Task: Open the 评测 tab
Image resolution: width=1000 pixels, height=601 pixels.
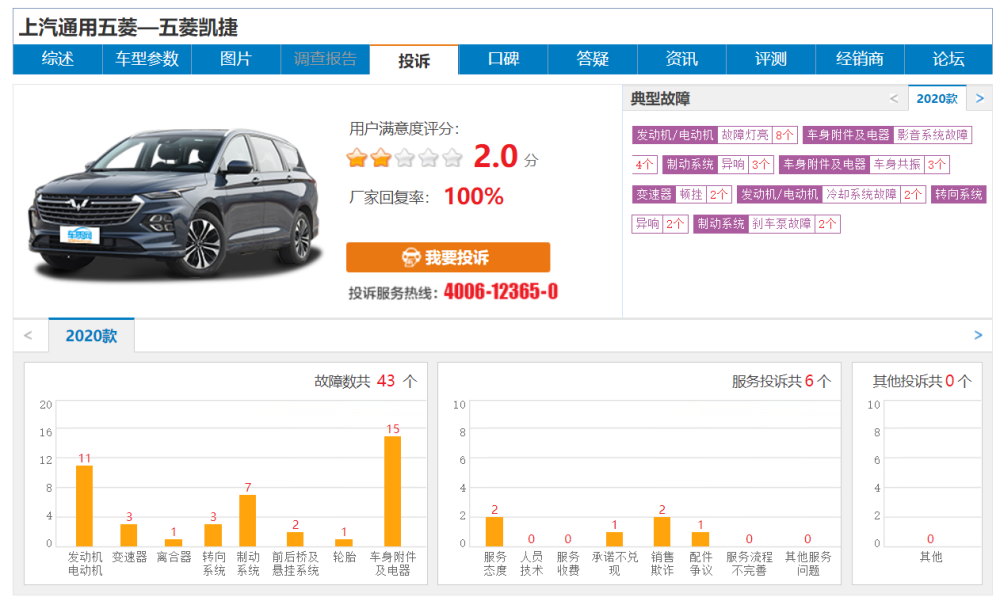Action: [770, 59]
